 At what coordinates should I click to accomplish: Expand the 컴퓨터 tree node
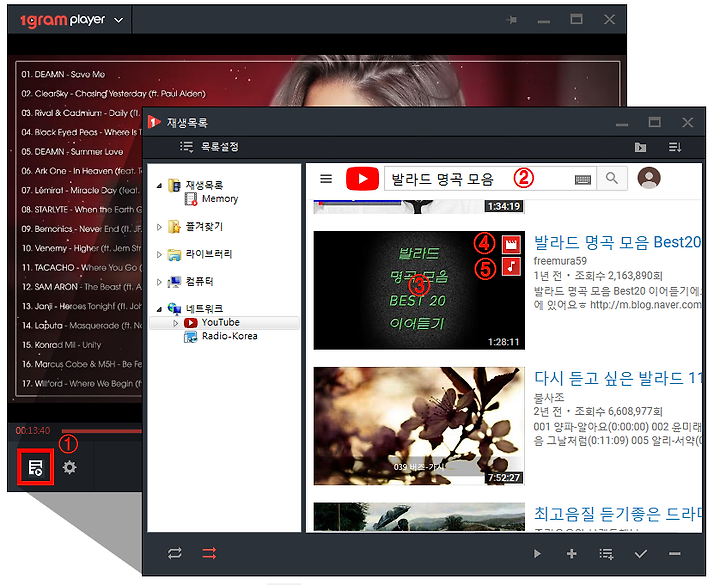point(159,282)
